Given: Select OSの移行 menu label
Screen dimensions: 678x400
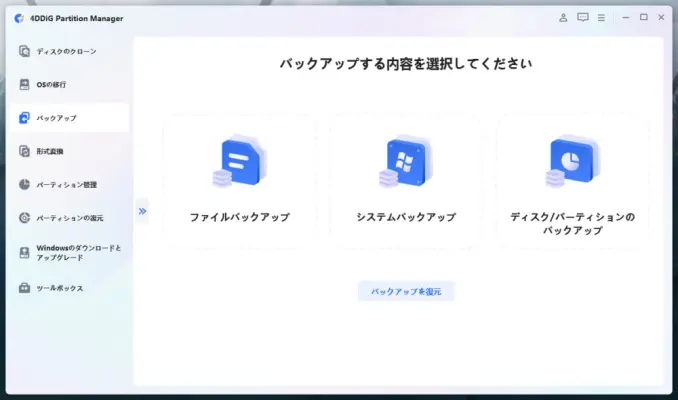Looking at the screenshot, I should [x=51, y=85].
